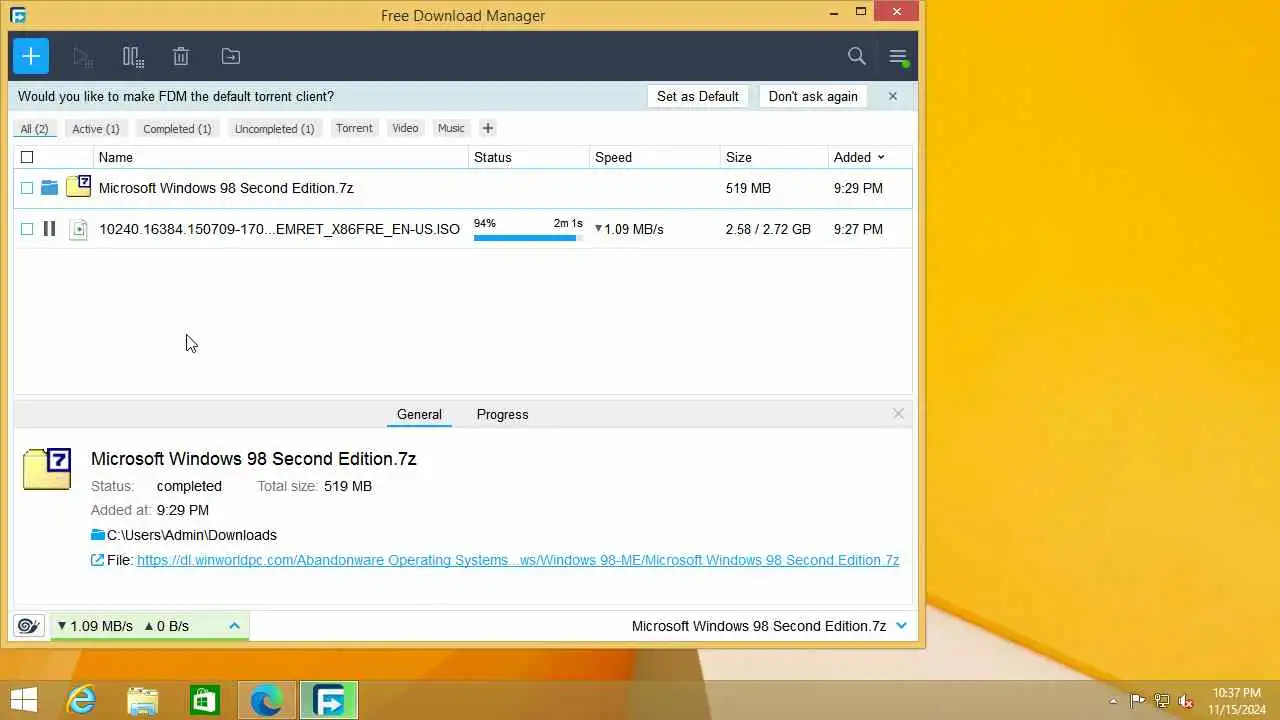
Task: Open the search magnifier in toolbar
Action: pyautogui.click(x=857, y=56)
